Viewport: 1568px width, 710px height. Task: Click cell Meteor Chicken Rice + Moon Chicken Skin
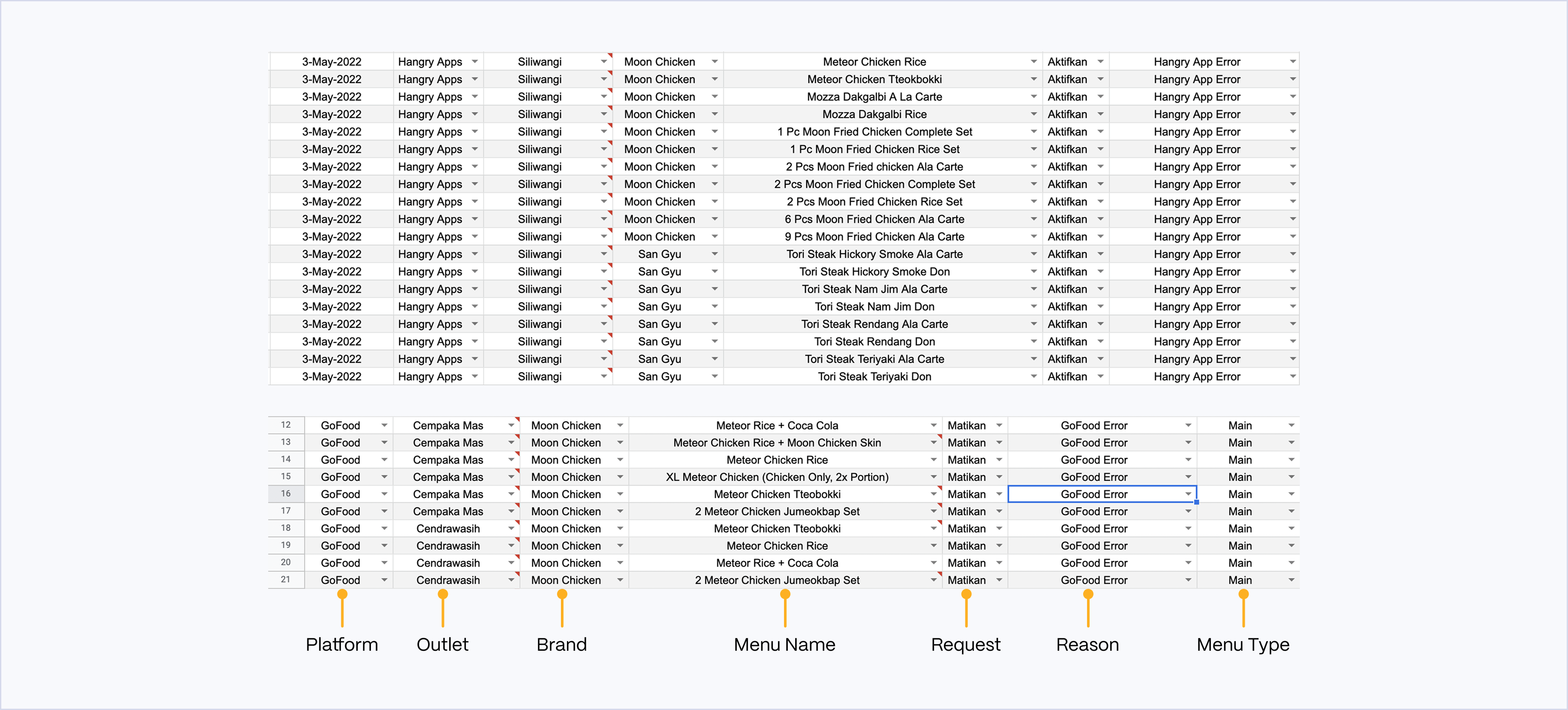tap(785, 442)
